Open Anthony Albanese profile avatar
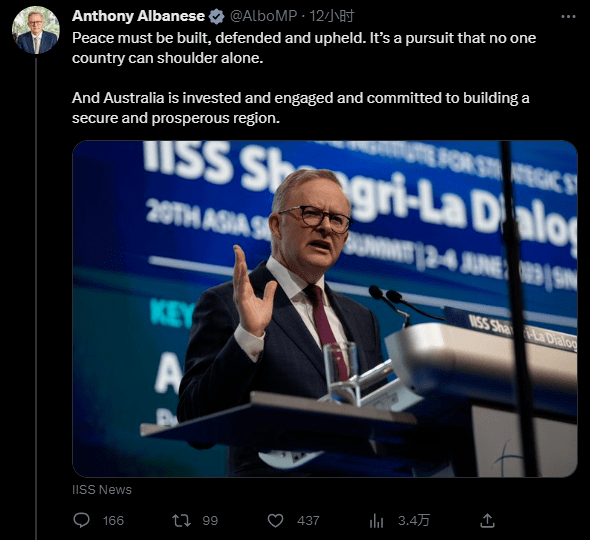590x540 pixels. (36, 30)
